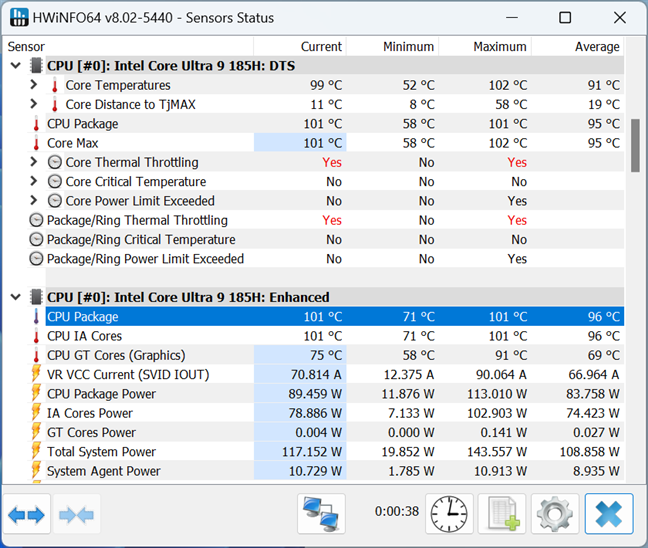Select the CPU Package row under DTS
The image size is (648, 548).
tap(335, 124)
